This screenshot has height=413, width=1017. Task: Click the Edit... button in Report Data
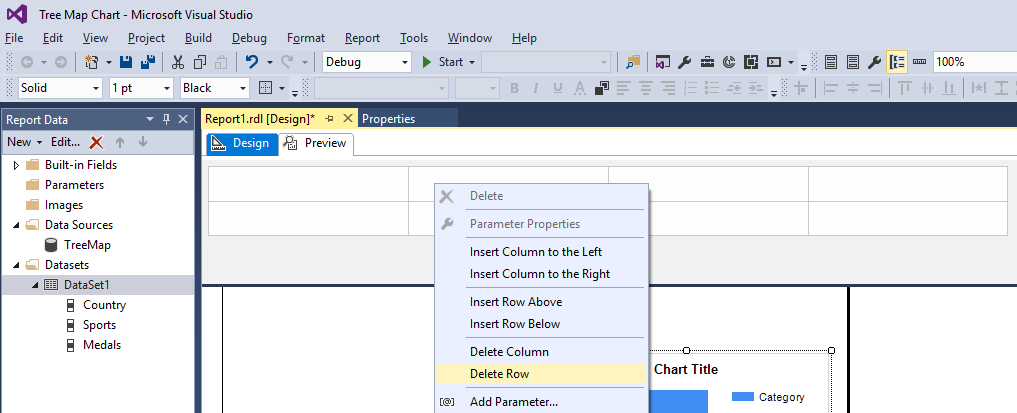click(65, 142)
